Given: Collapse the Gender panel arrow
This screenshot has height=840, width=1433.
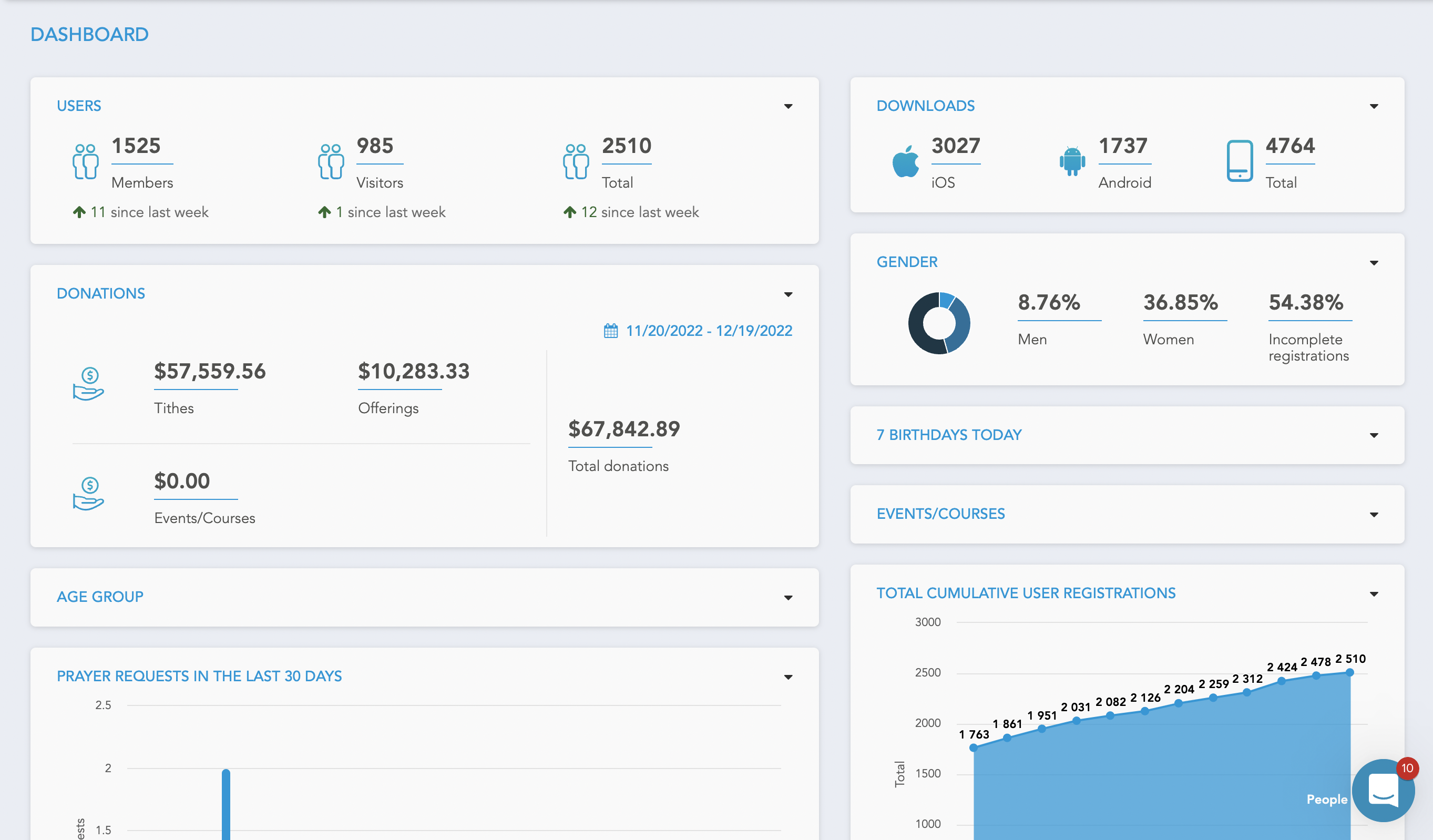Looking at the screenshot, I should tap(1374, 263).
